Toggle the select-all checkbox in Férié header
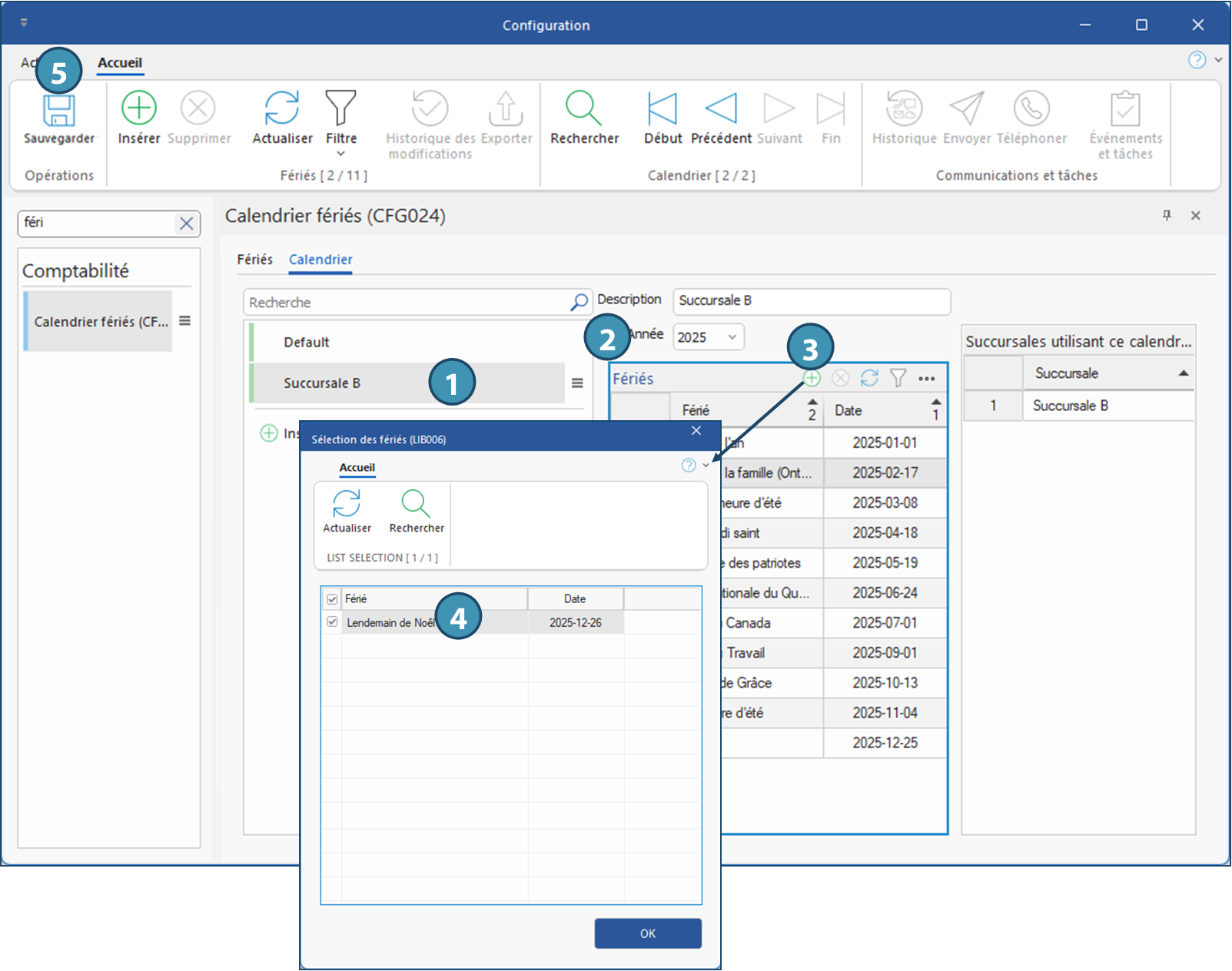Image resolution: width=1232 pixels, height=971 pixels. 332,599
